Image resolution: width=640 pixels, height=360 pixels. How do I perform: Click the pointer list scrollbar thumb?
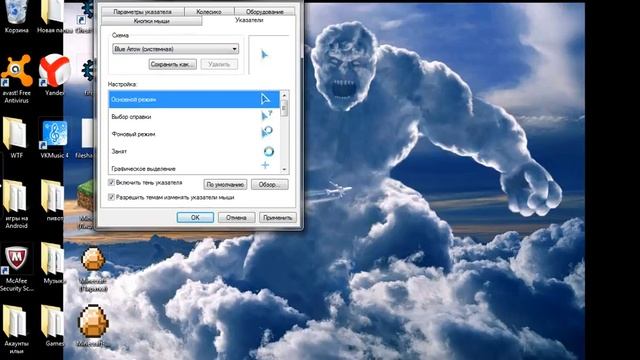point(284,109)
